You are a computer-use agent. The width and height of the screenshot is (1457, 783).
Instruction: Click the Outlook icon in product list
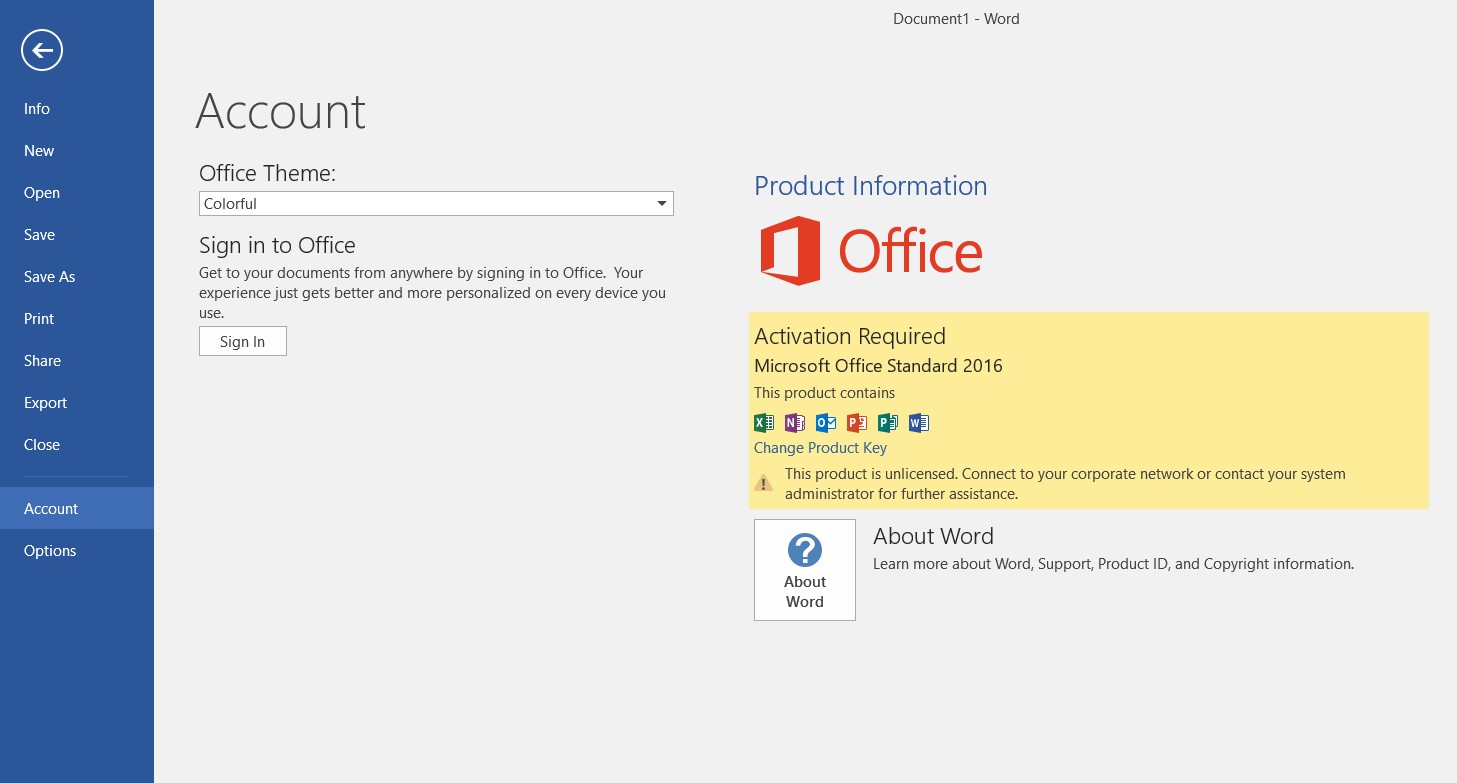click(x=826, y=422)
